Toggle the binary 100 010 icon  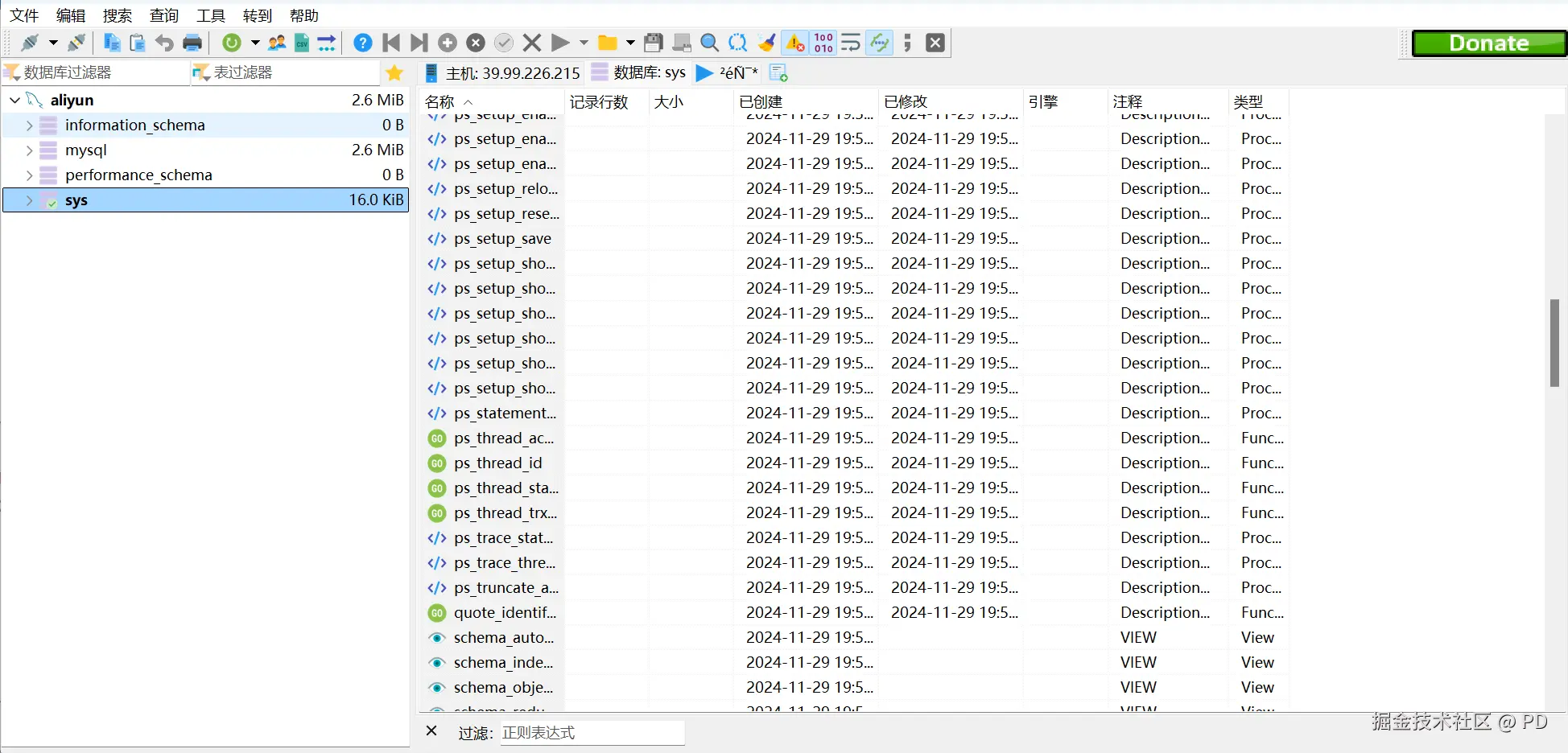pos(823,43)
